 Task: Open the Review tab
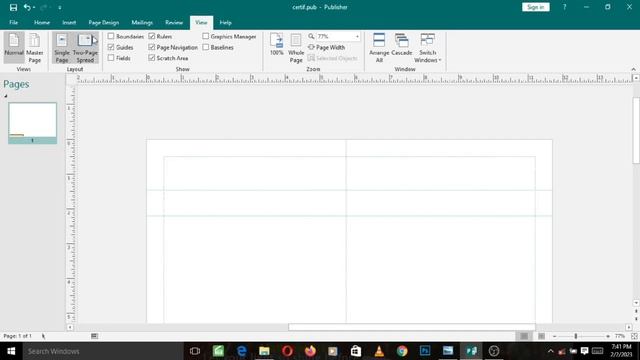point(174,22)
